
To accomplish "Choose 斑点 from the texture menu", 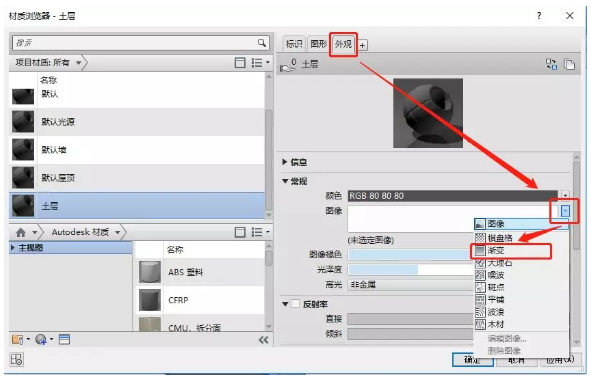I will [521, 287].
